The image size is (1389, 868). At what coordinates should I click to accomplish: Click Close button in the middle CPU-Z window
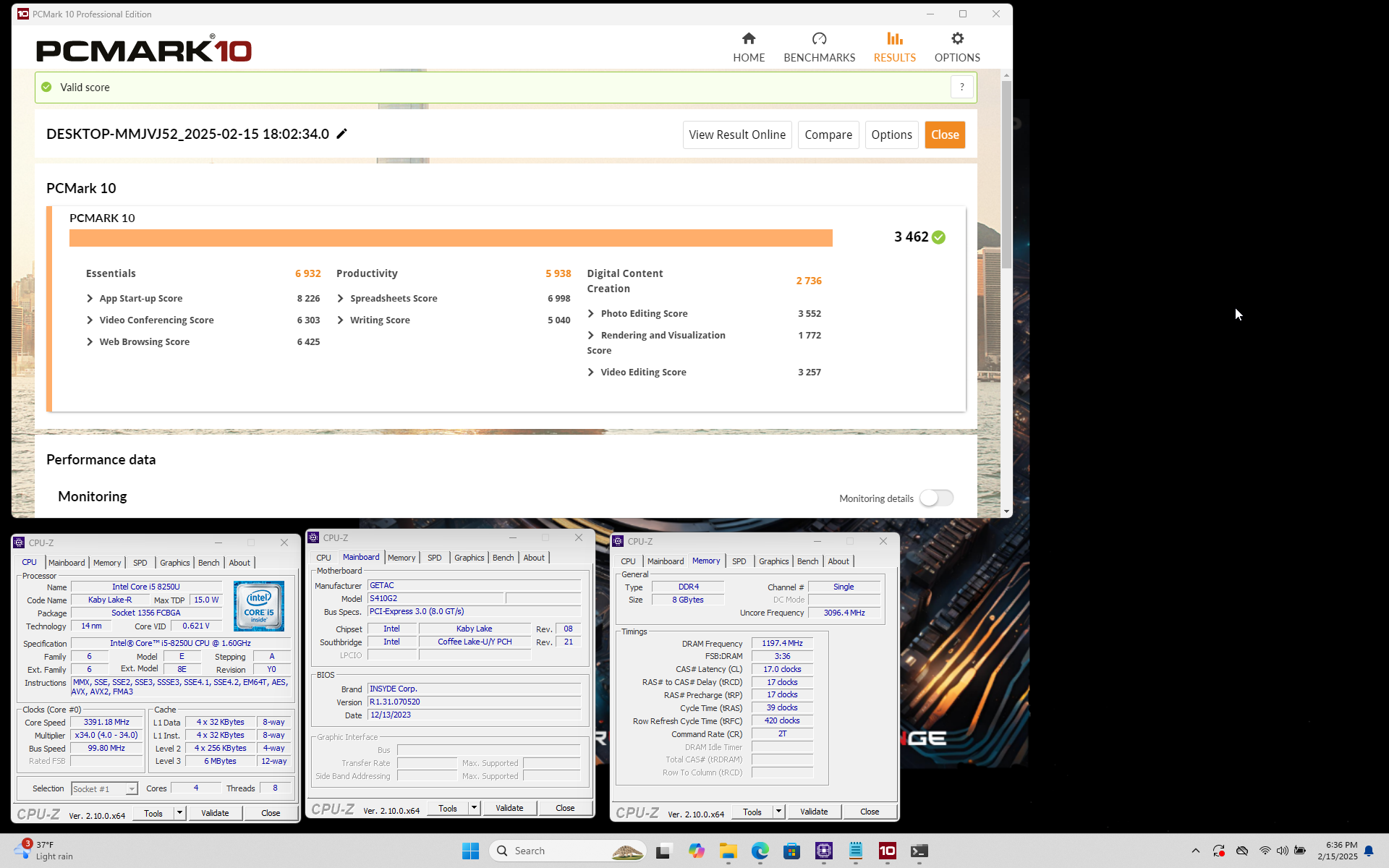coord(565,808)
